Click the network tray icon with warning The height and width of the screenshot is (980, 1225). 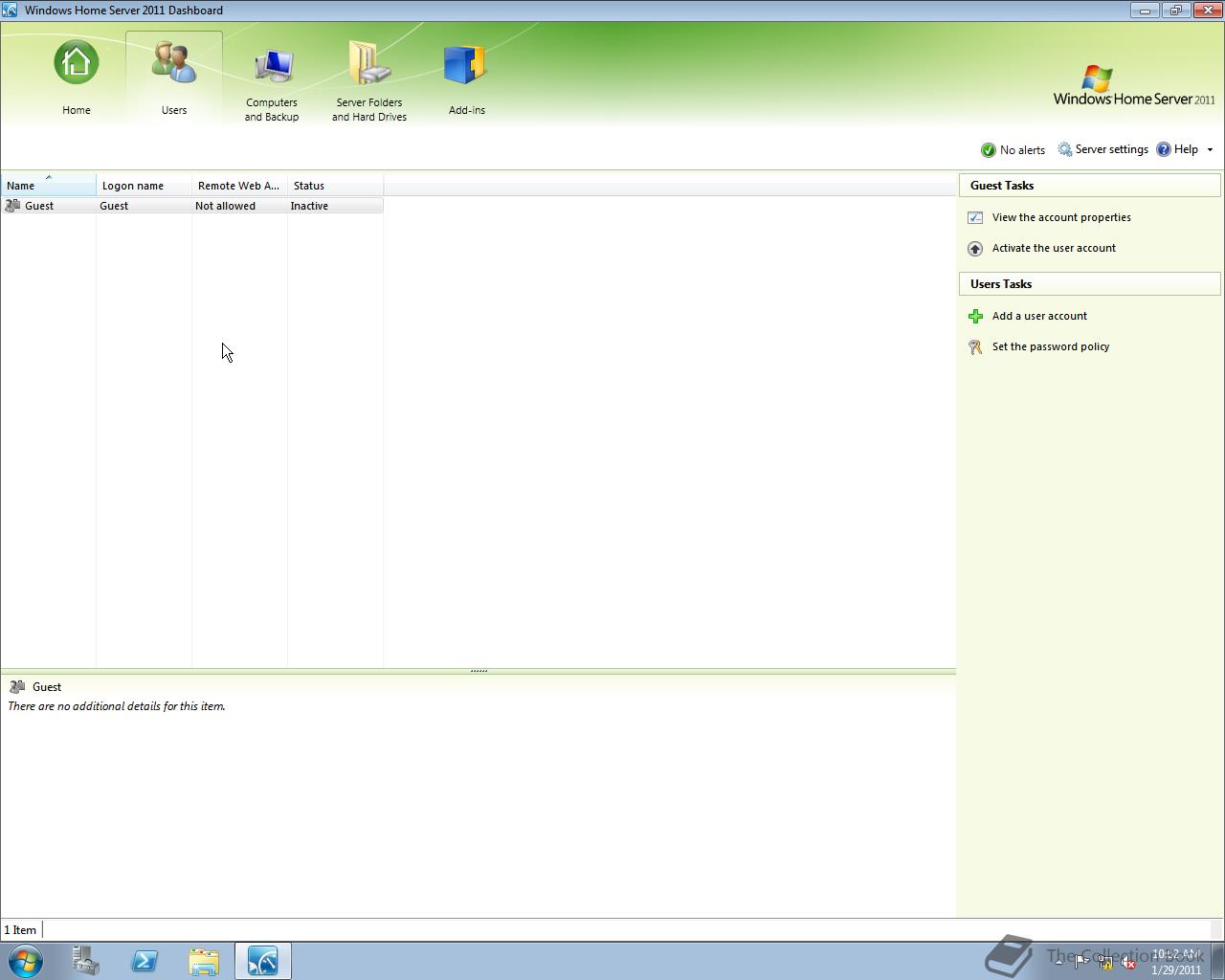(x=1105, y=962)
